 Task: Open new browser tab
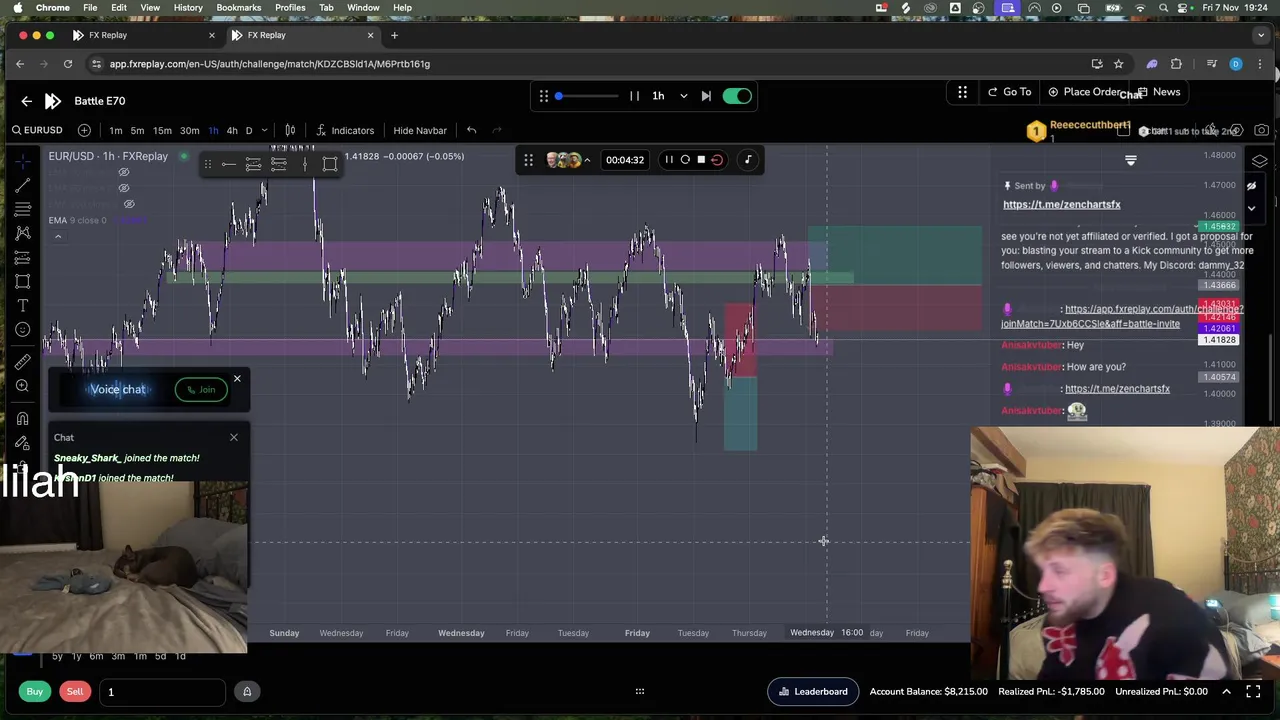(394, 35)
